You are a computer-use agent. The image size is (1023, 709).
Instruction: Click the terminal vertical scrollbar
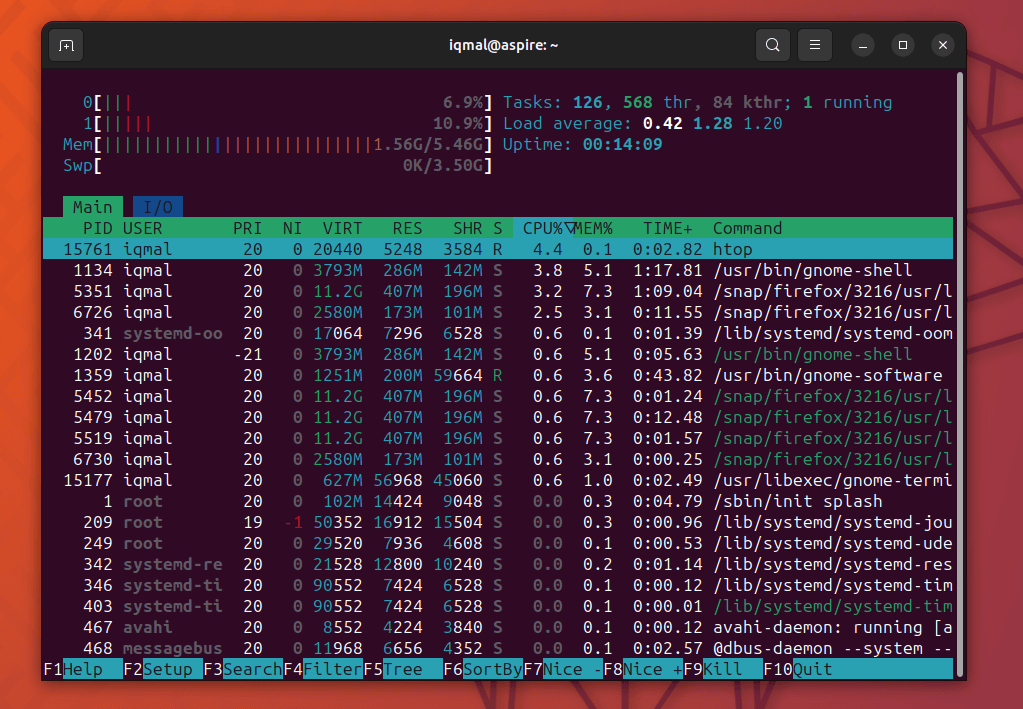tap(960, 372)
